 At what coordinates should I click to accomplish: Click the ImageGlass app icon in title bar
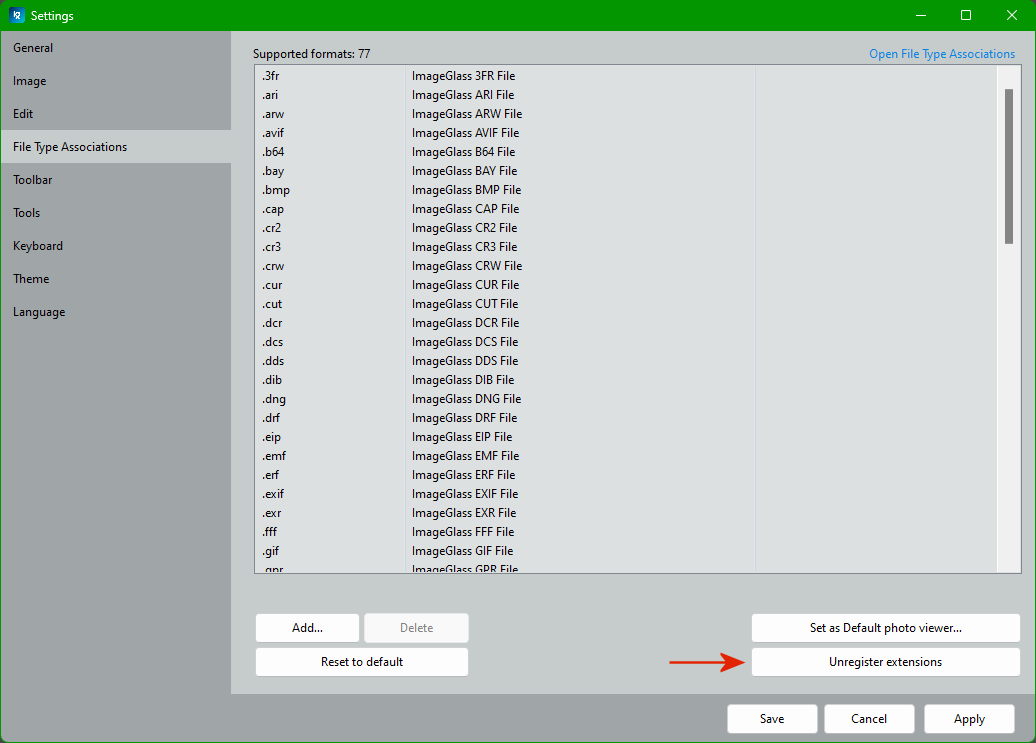(17, 15)
